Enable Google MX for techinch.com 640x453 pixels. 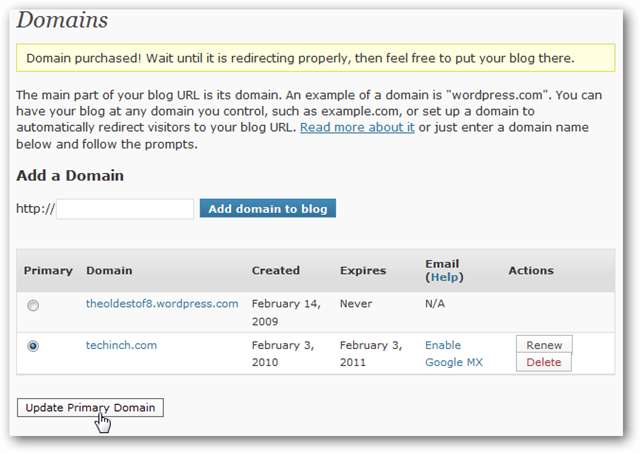pyautogui.click(x=453, y=353)
